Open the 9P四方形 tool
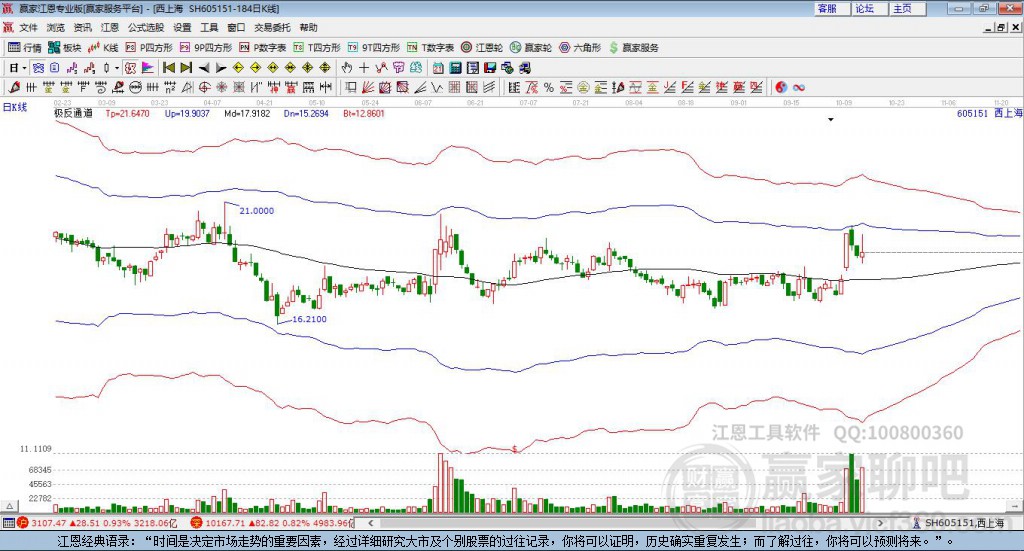 coord(206,48)
